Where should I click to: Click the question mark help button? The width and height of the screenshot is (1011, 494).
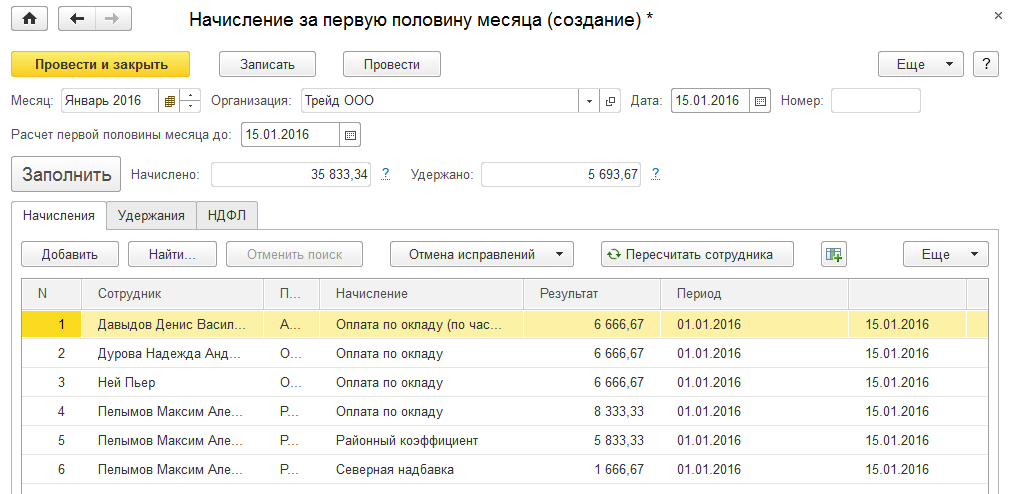986,64
